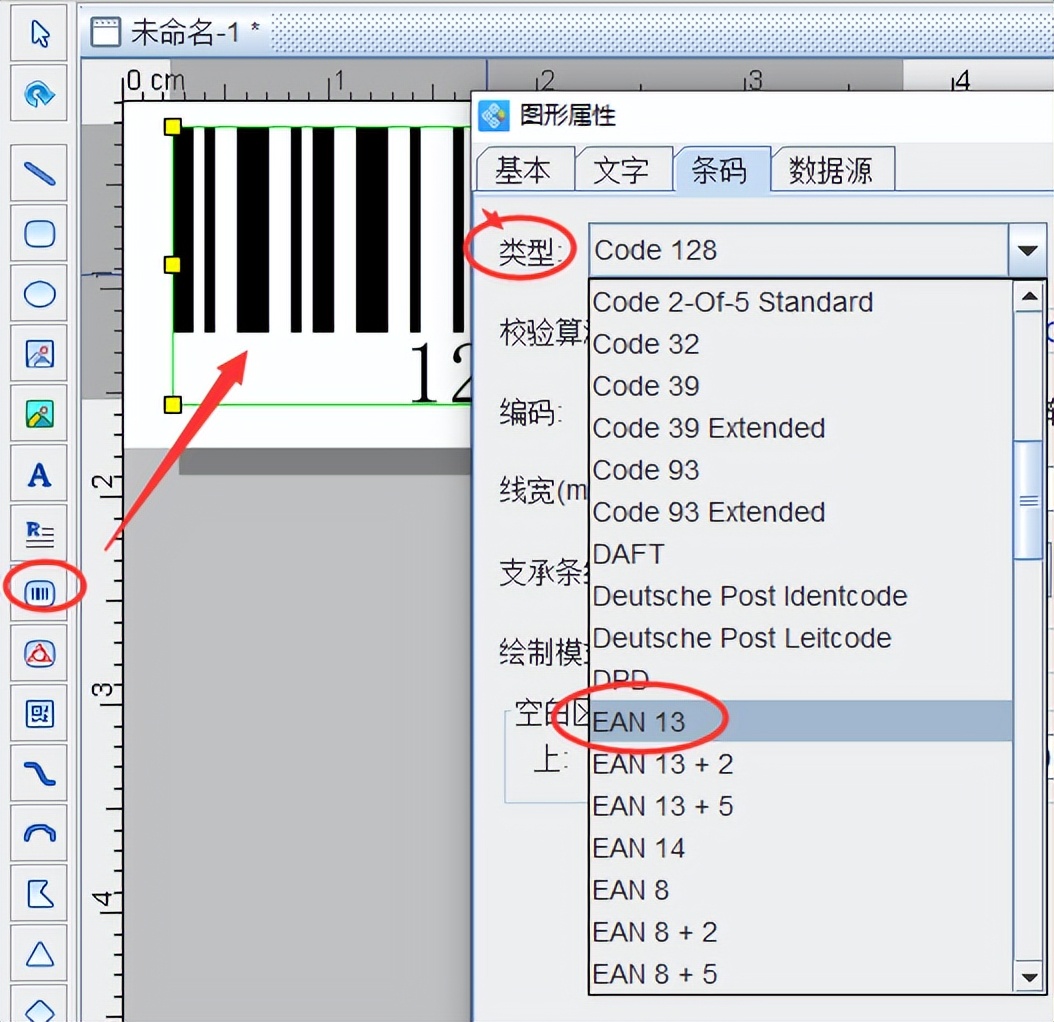Select the triangle shape tool
1054x1022 pixels.
38,953
